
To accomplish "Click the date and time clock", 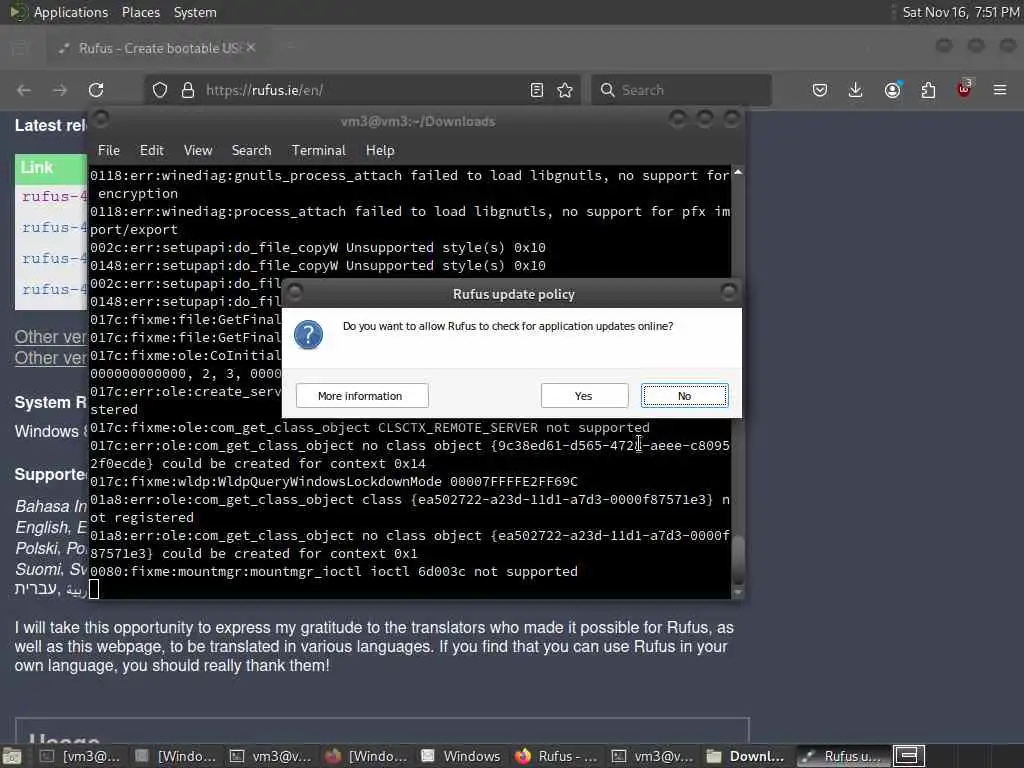I will [960, 12].
